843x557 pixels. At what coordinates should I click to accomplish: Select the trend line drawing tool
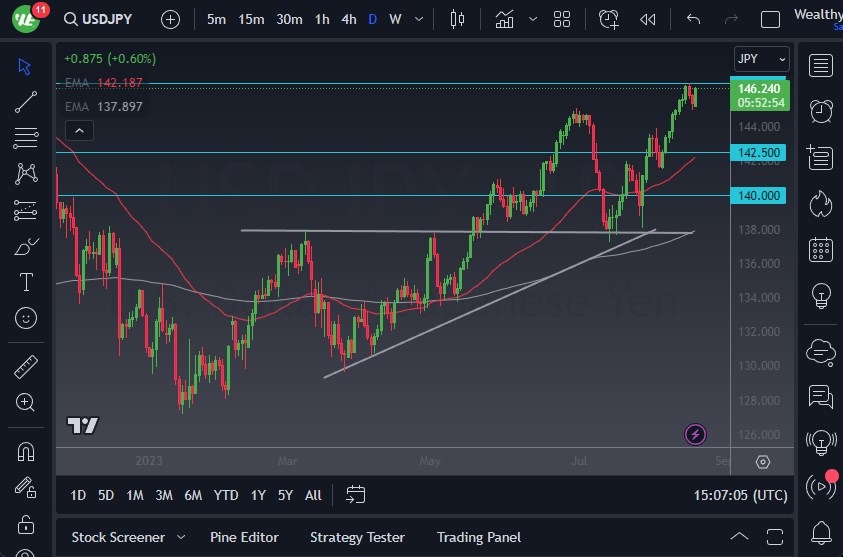[26, 101]
